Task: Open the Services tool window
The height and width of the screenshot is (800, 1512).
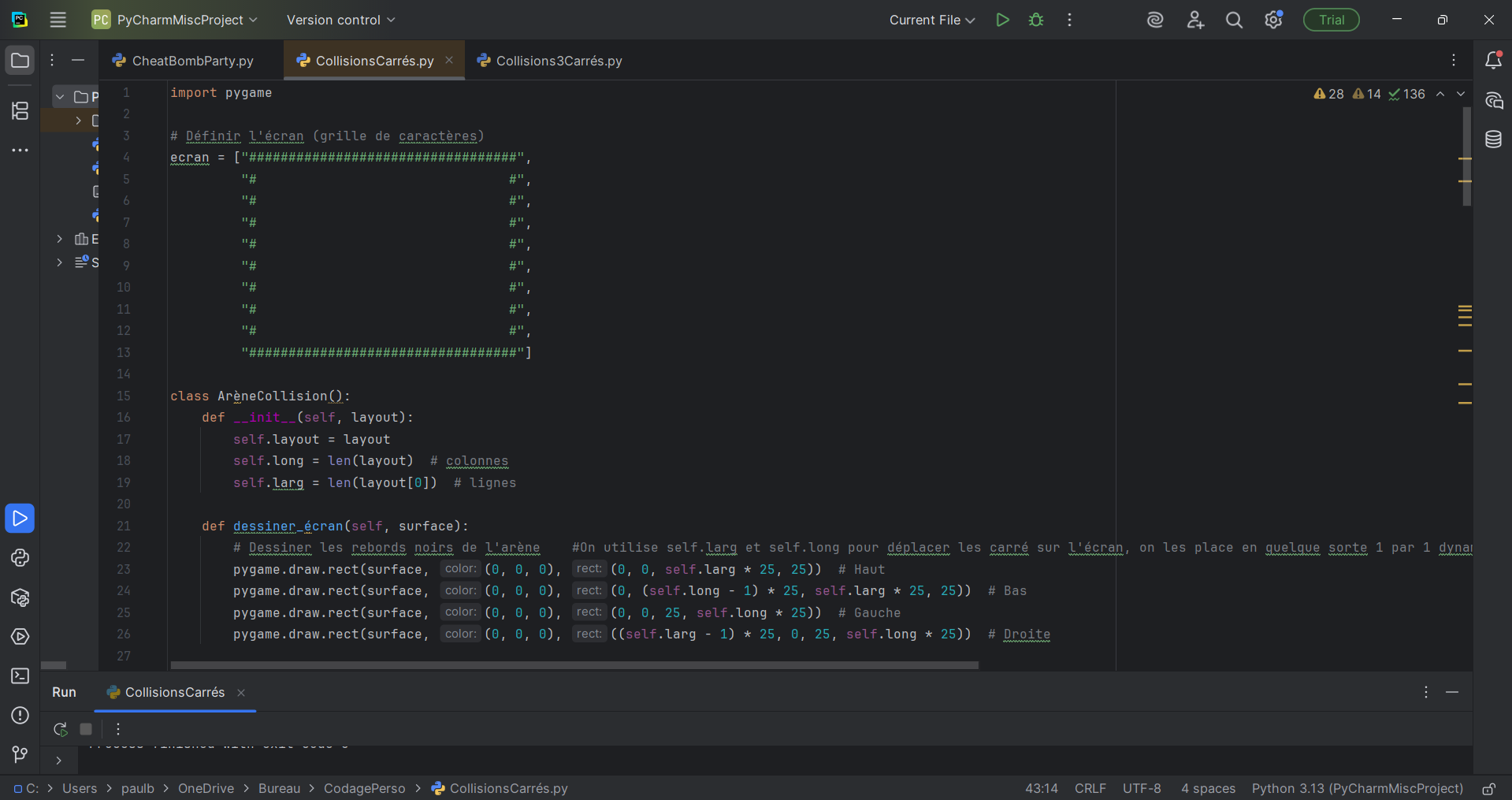Action: (x=20, y=637)
